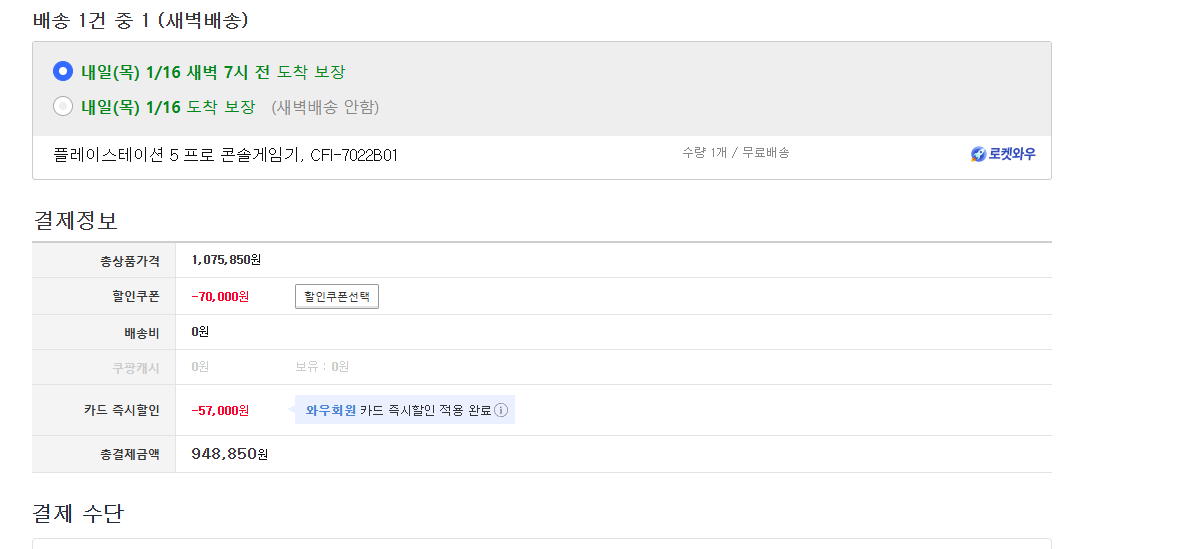Click the blue 와우회원 text
This screenshot has height=549, width=1179.
tap(331, 410)
